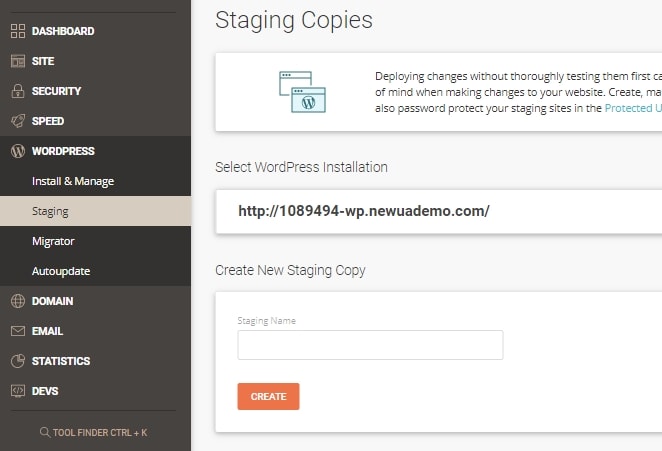The height and width of the screenshot is (451, 662).
Task: Open the STATISTICS section label
Action: 61,361
